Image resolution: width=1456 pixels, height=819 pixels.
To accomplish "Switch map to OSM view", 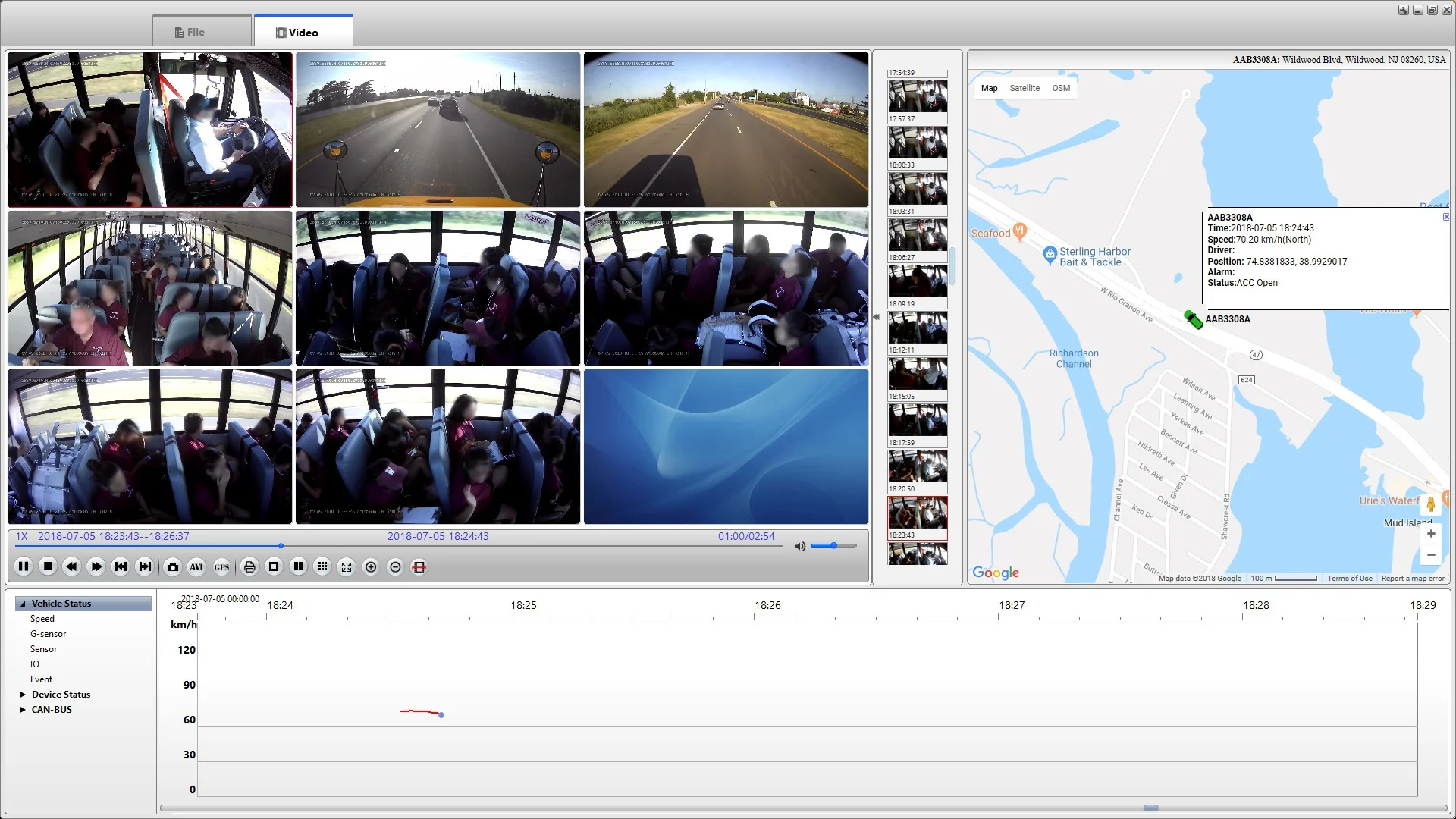I will tap(1061, 88).
